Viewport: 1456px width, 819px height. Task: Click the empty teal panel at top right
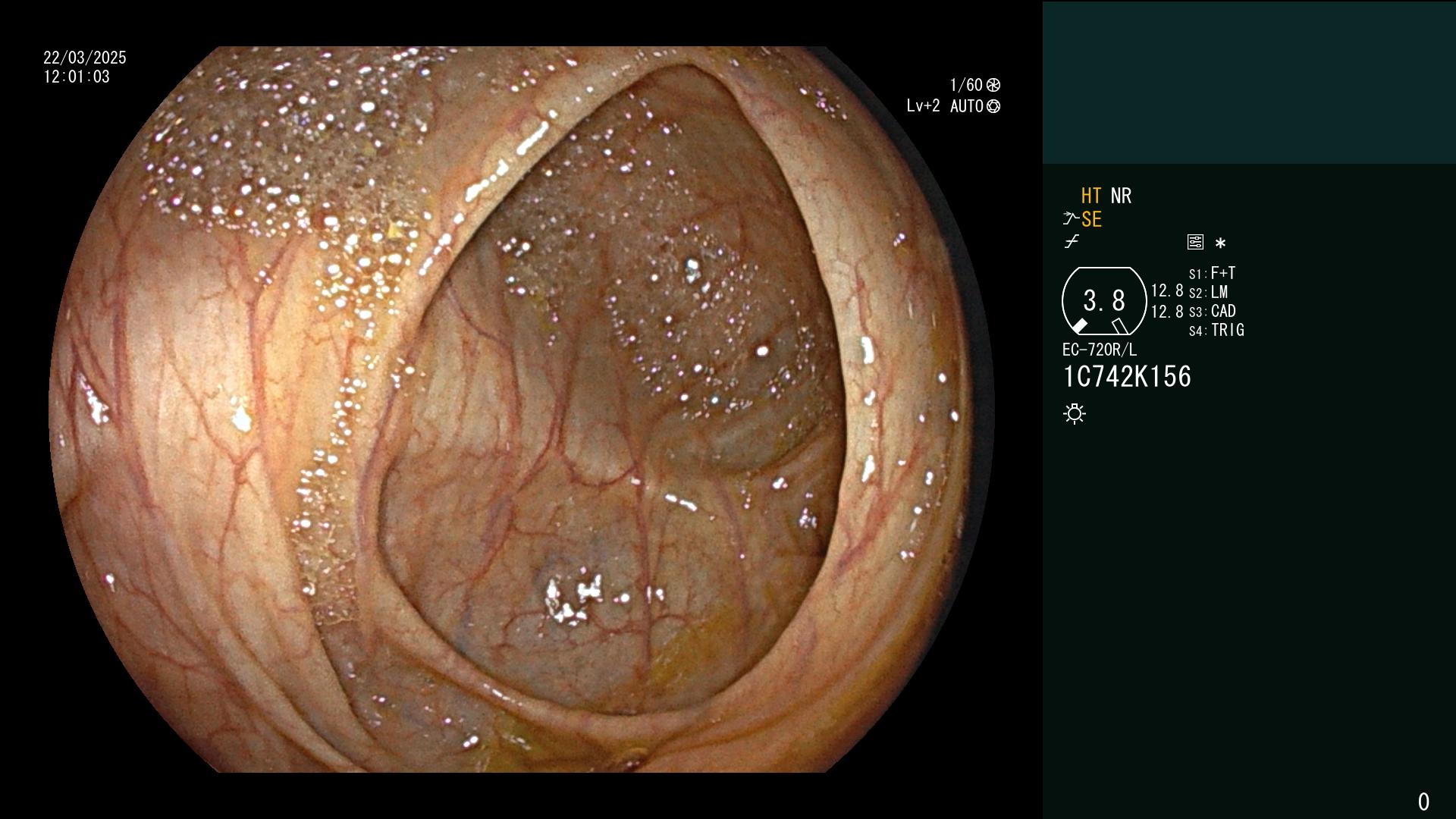(x=1249, y=82)
